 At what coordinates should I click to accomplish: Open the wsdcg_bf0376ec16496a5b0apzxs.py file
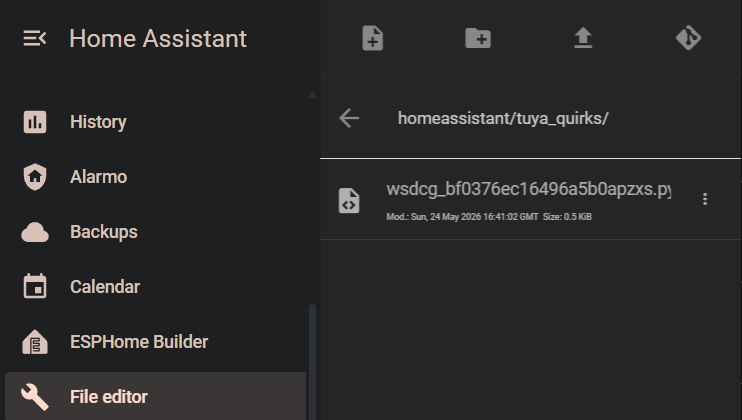click(x=529, y=189)
